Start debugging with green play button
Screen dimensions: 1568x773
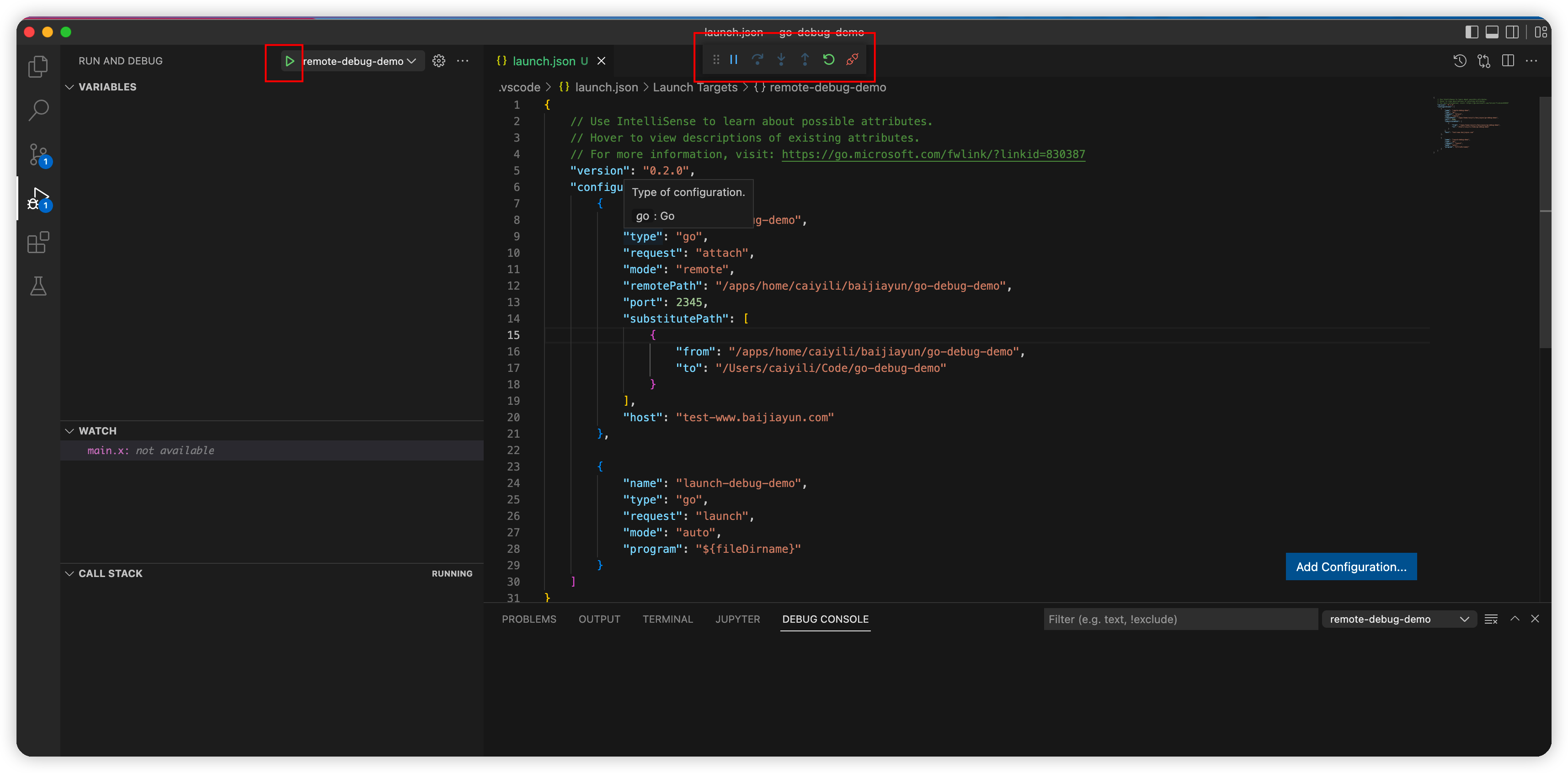pos(289,61)
